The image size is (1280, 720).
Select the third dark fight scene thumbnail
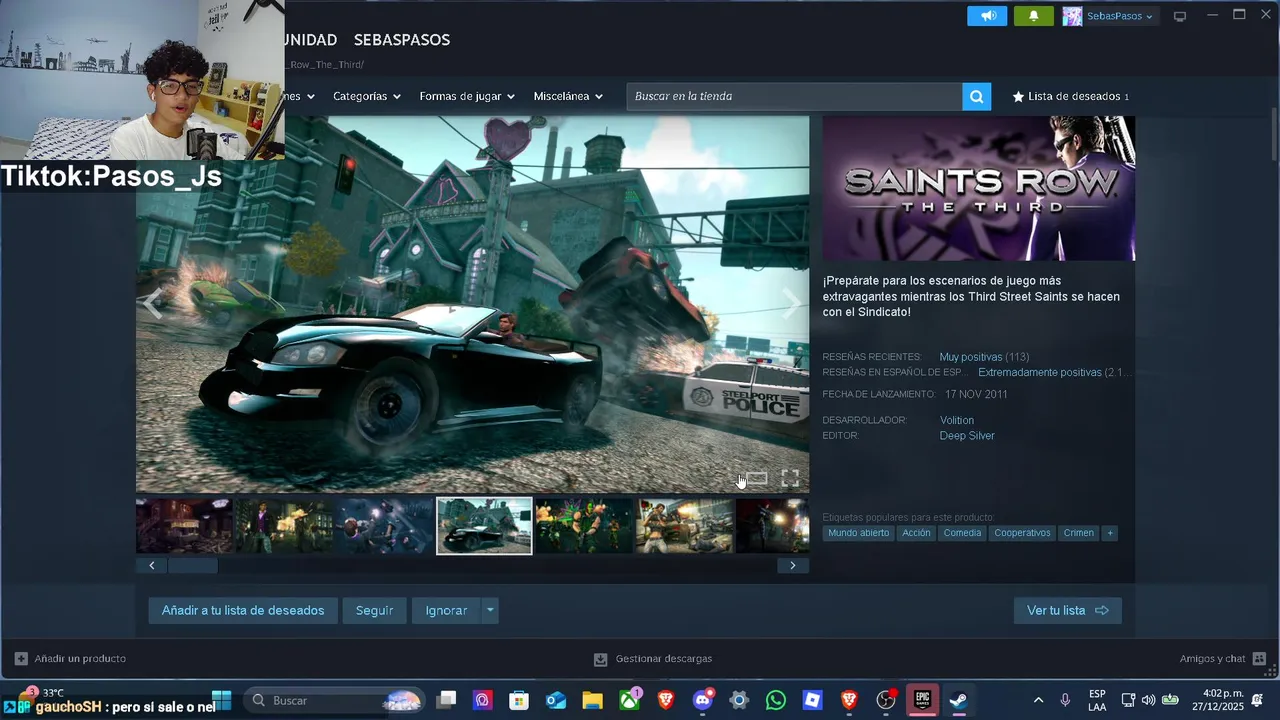coord(384,526)
